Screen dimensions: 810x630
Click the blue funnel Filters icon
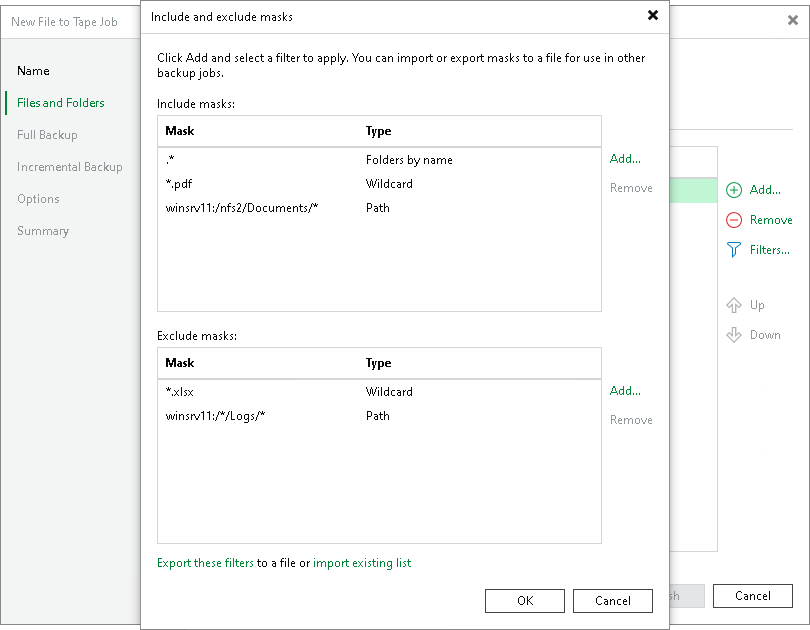click(x=734, y=250)
